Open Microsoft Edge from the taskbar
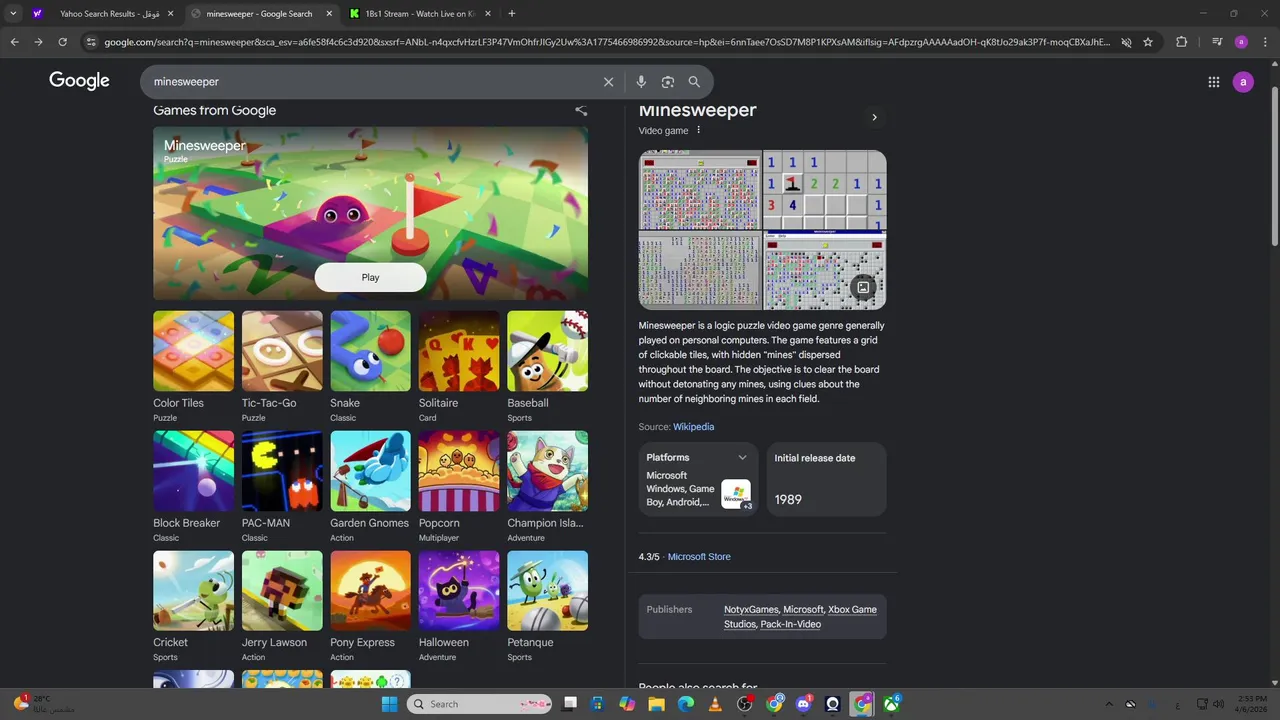Screen dimensions: 1280x720 click(686, 704)
